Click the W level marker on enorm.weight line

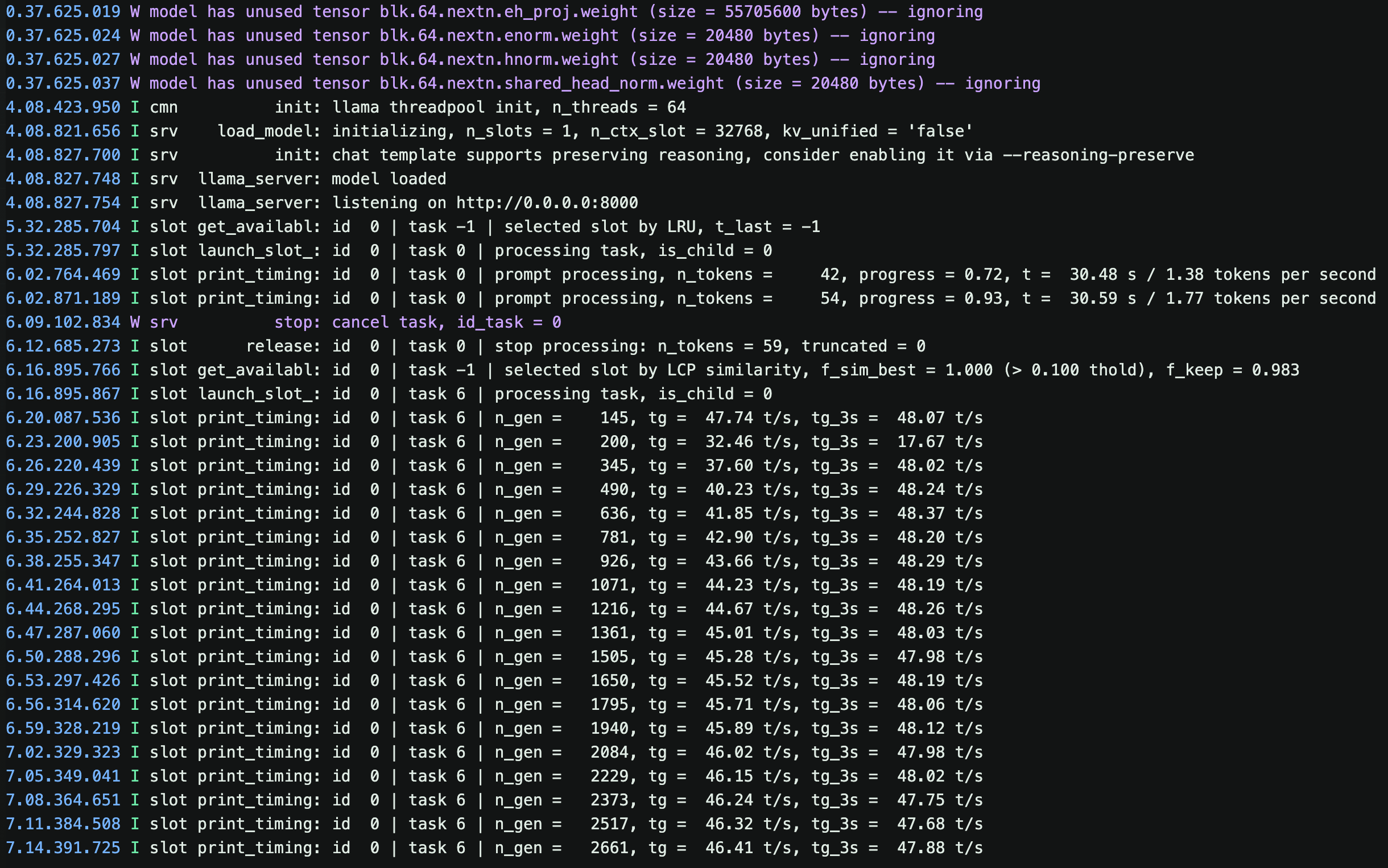135,36
